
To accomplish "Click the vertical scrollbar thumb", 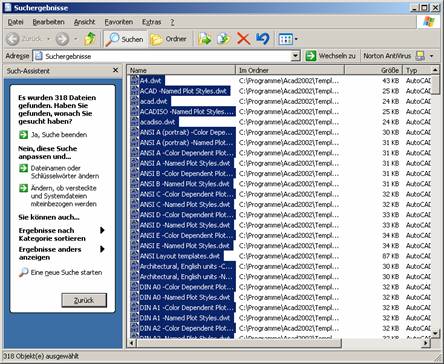I will [435, 85].
